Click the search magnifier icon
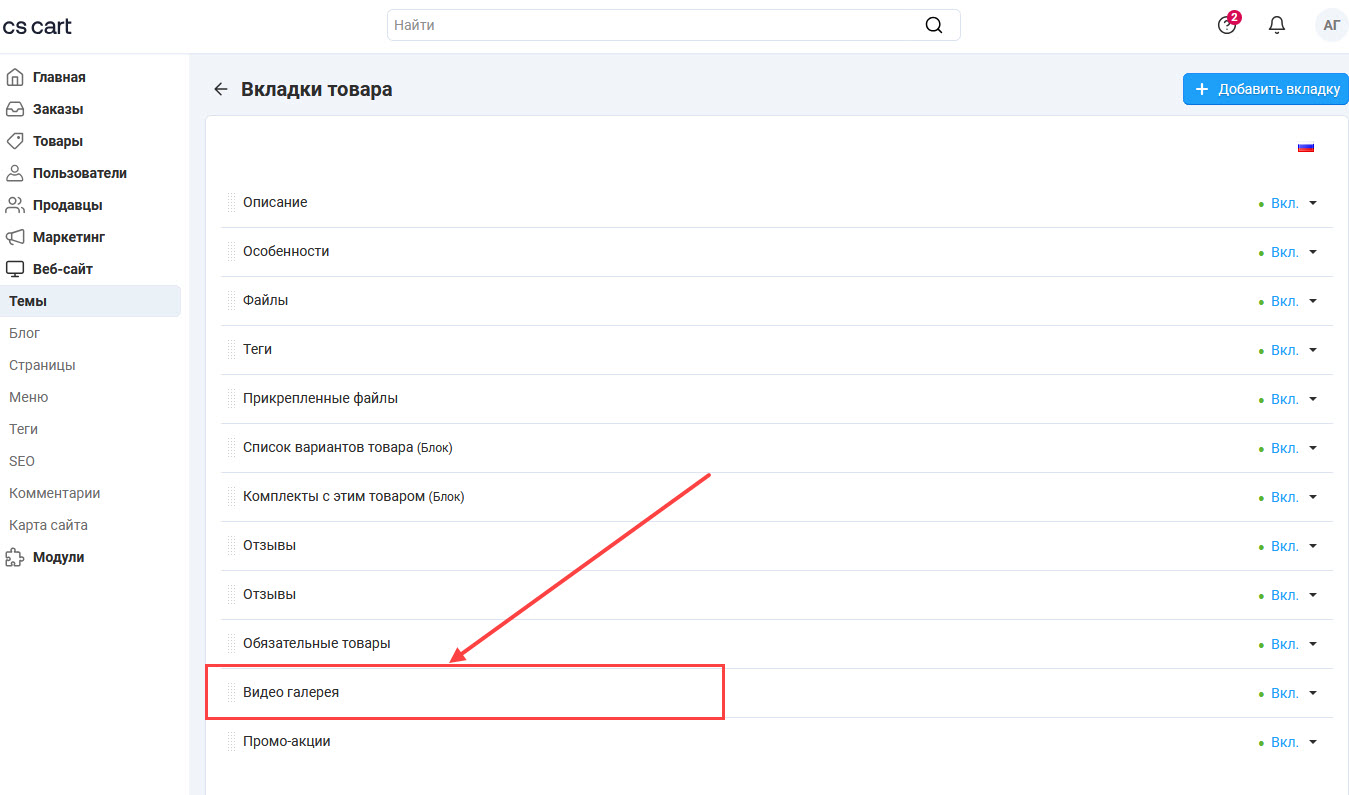The image size is (1349, 795). pos(933,26)
